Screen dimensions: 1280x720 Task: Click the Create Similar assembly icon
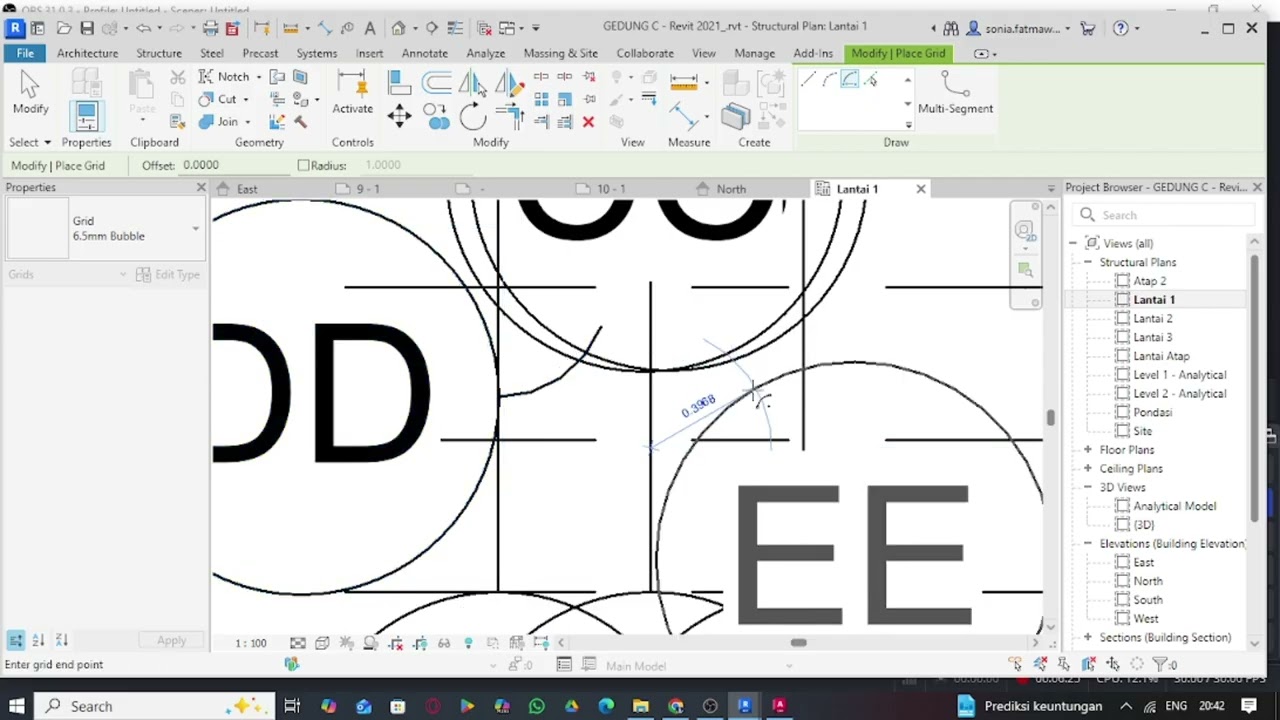[735, 117]
